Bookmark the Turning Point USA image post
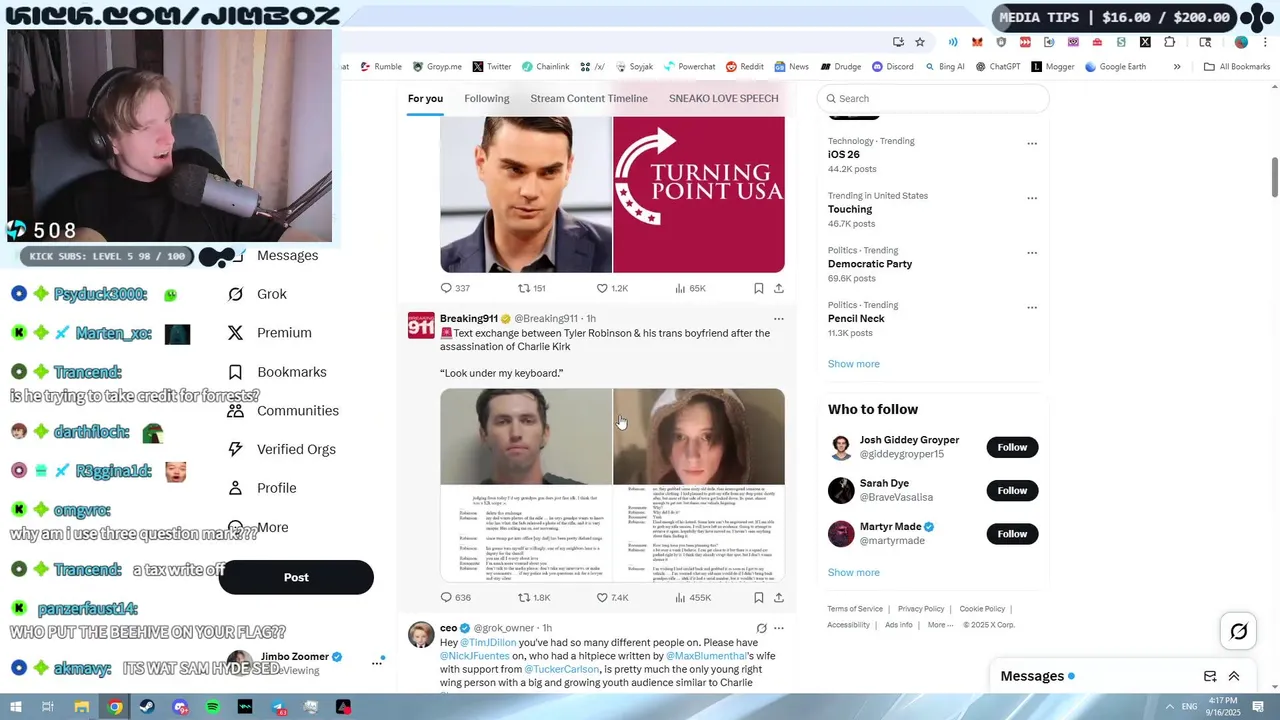This screenshot has width=1280, height=720. point(759,288)
